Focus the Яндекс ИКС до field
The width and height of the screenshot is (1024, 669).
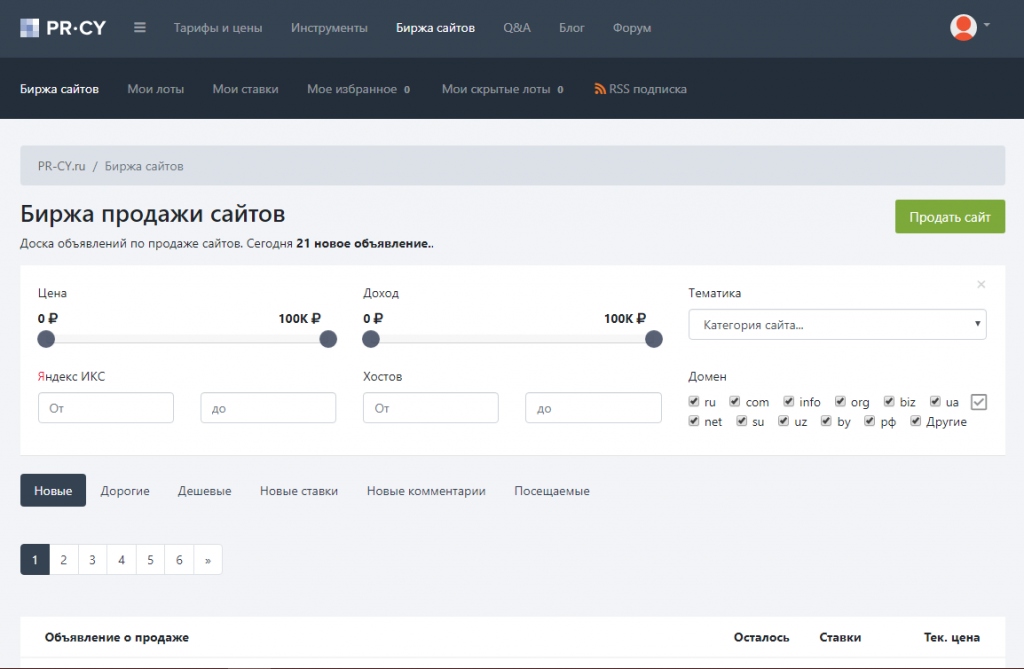(x=268, y=408)
